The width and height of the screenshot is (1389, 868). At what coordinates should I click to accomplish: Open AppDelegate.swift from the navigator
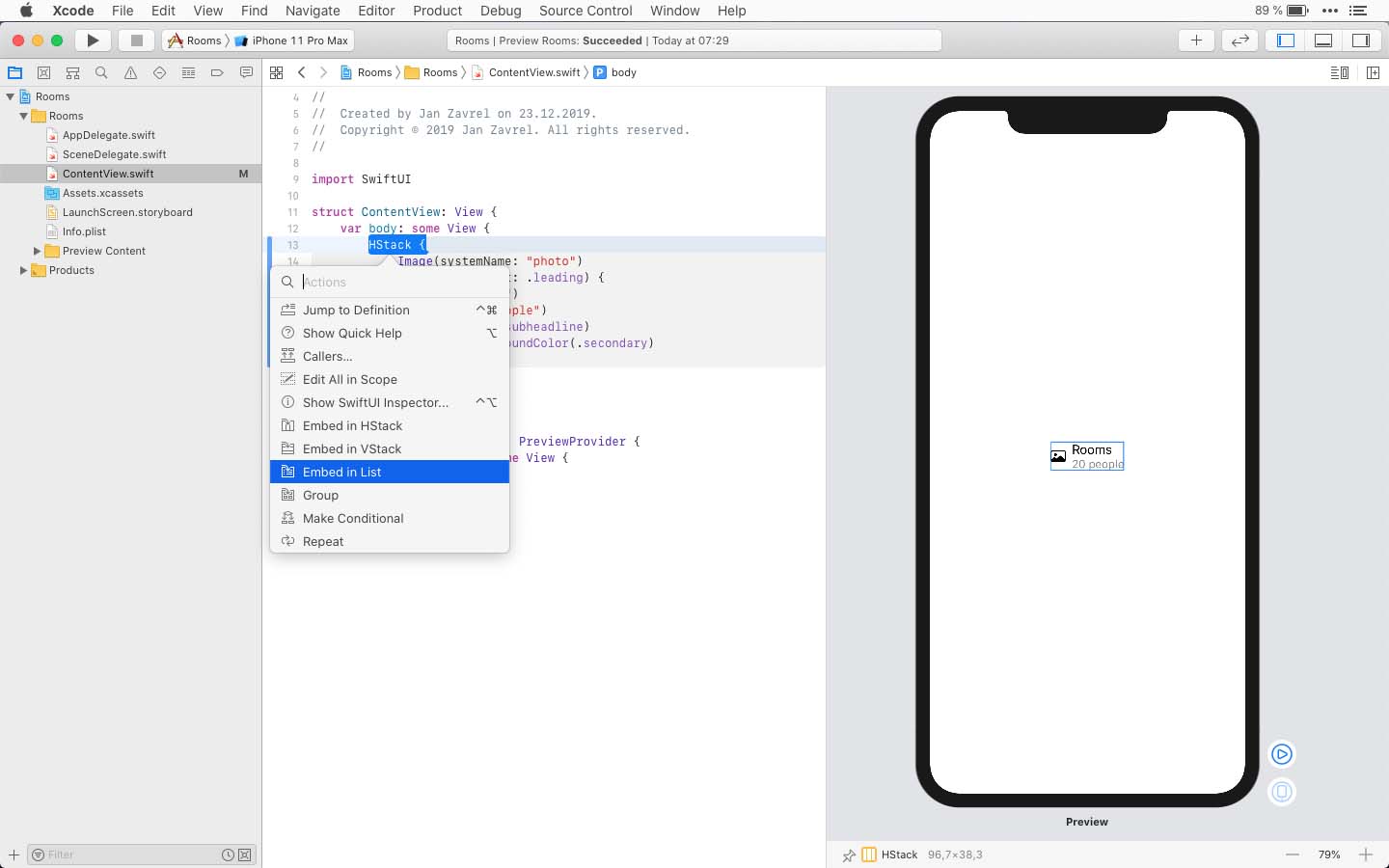tap(108, 135)
